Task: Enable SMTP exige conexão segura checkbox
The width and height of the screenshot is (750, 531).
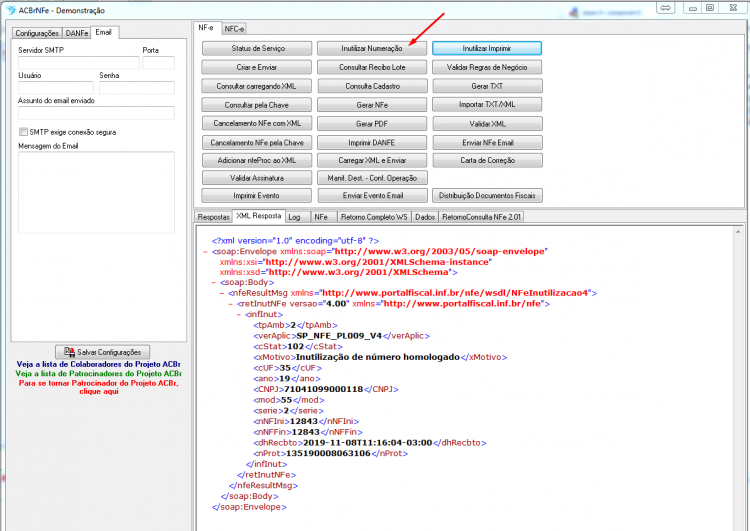Action: [x=23, y=132]
